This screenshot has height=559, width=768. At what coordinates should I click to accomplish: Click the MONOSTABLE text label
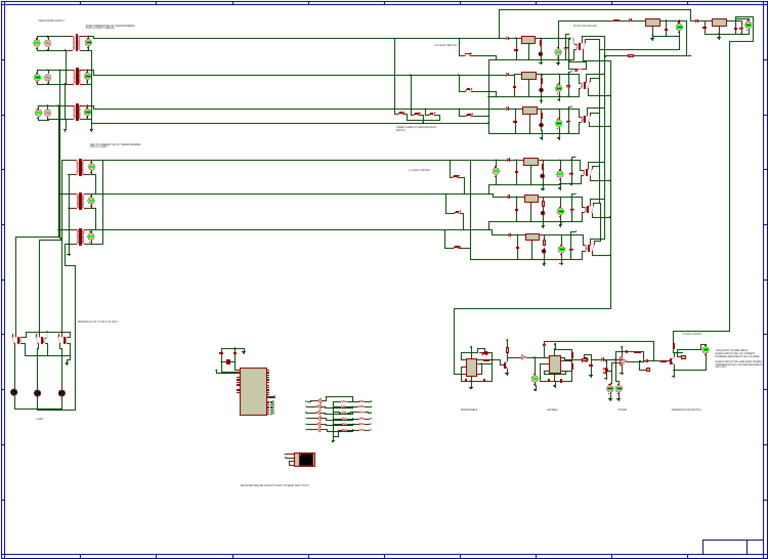click(469, 409)
